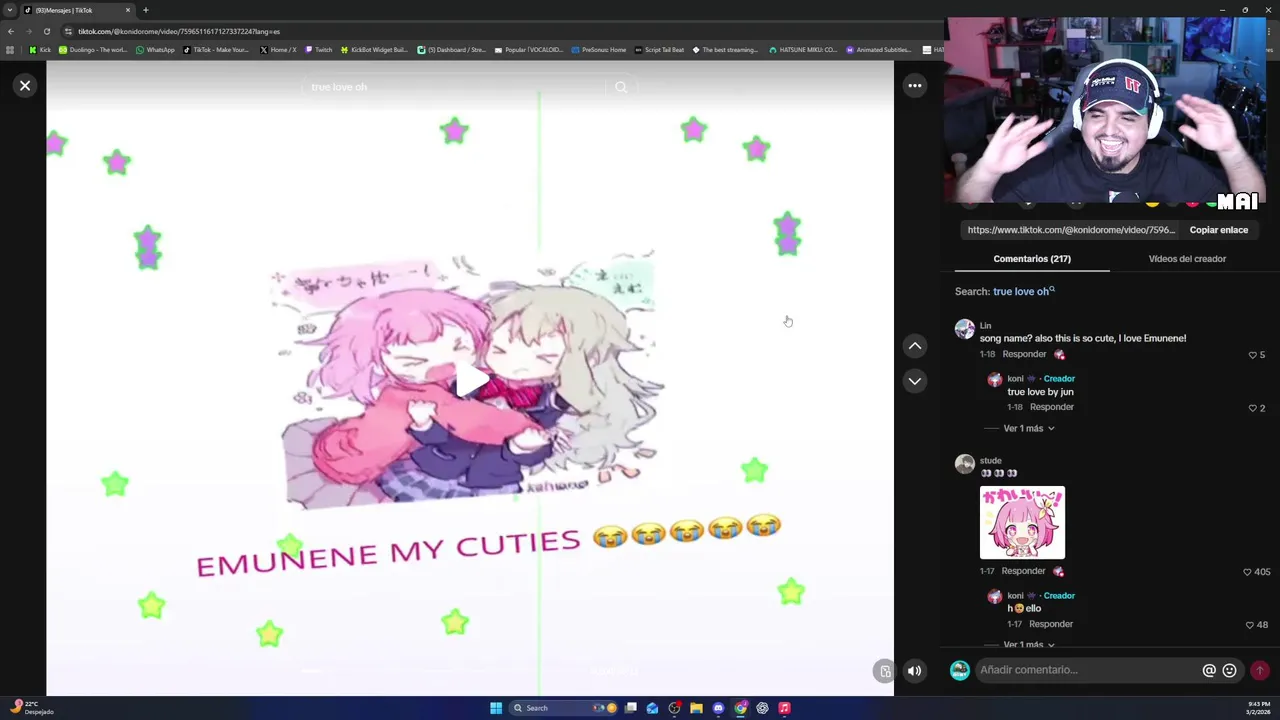Open the KickBot Widget Builder bookmark
The width and height of the screenshot is (1280, 720).
point(375,50)
